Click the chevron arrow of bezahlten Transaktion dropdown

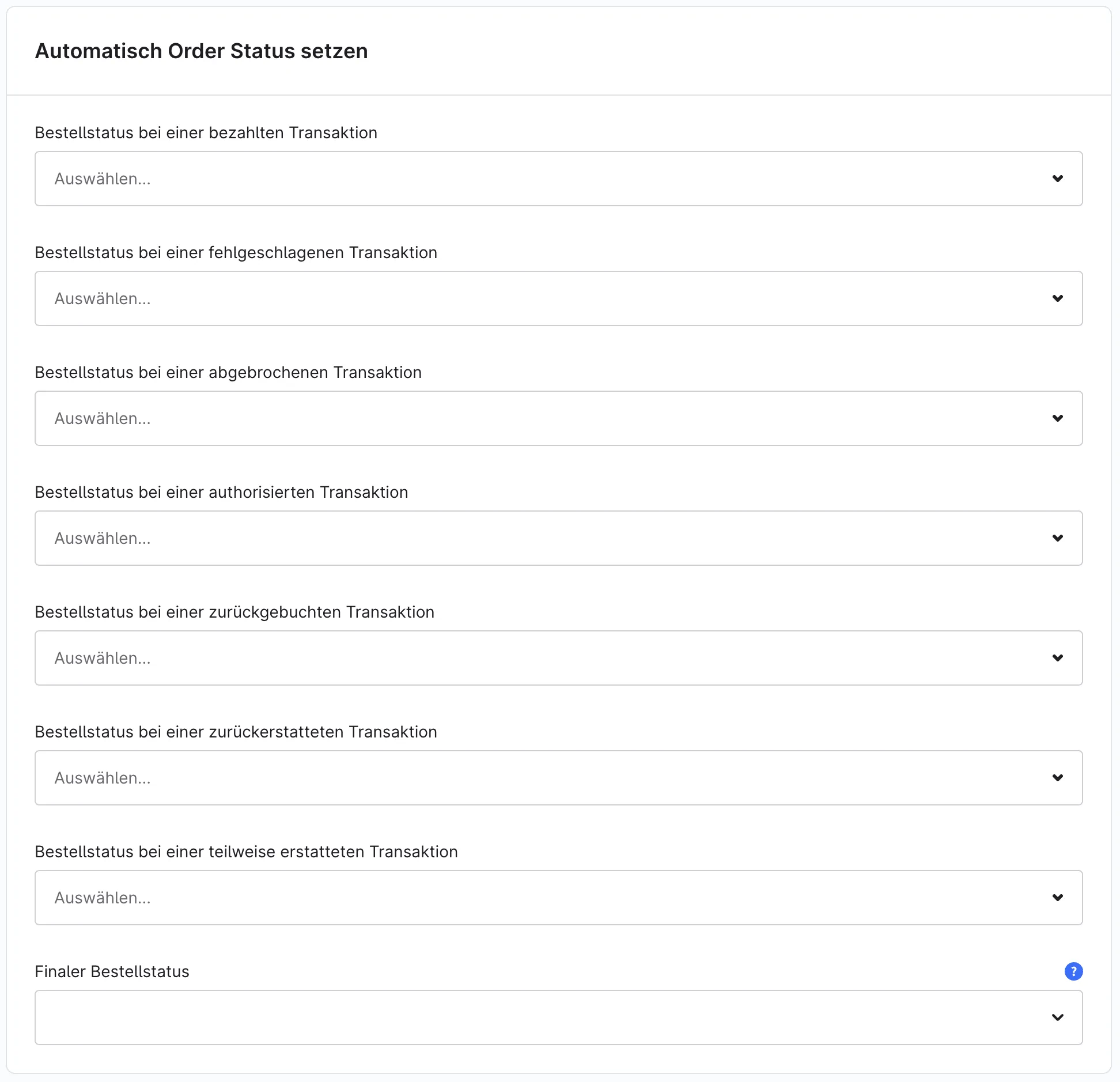(x=1058, y=179)
